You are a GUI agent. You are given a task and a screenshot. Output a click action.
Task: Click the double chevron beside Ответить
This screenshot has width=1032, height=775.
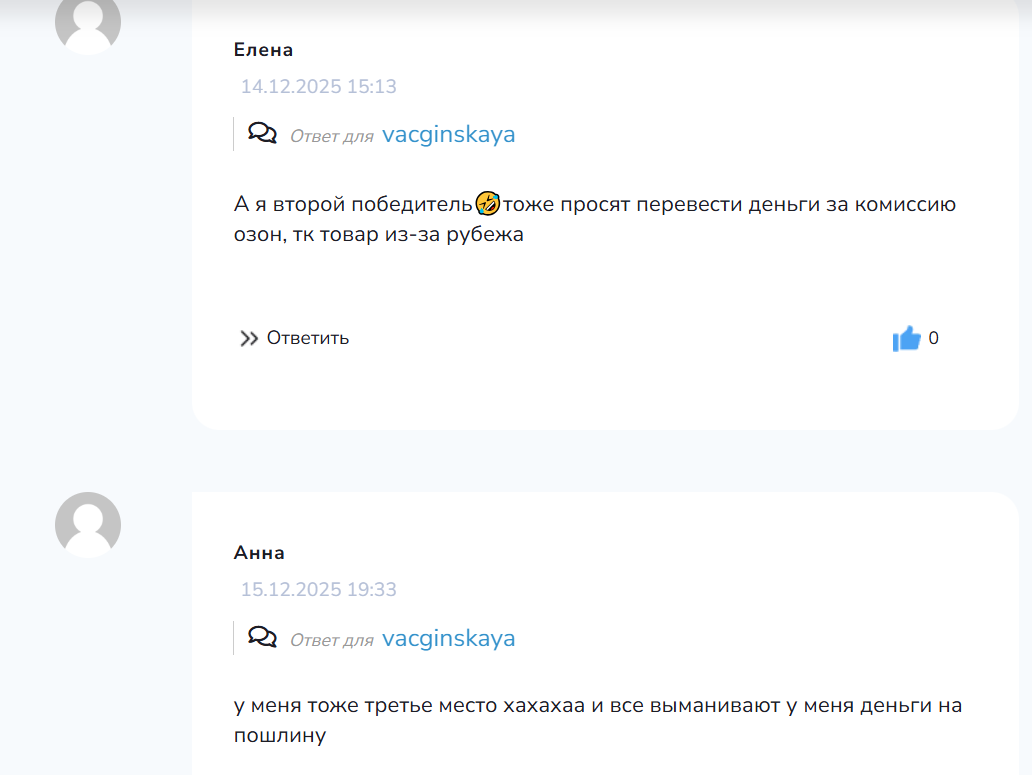coord(249,339)
